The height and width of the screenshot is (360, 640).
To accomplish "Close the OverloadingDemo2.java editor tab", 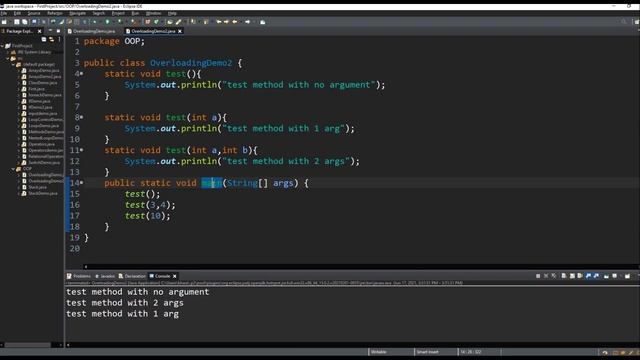I will pyautogui.click(x=180, y=31).
